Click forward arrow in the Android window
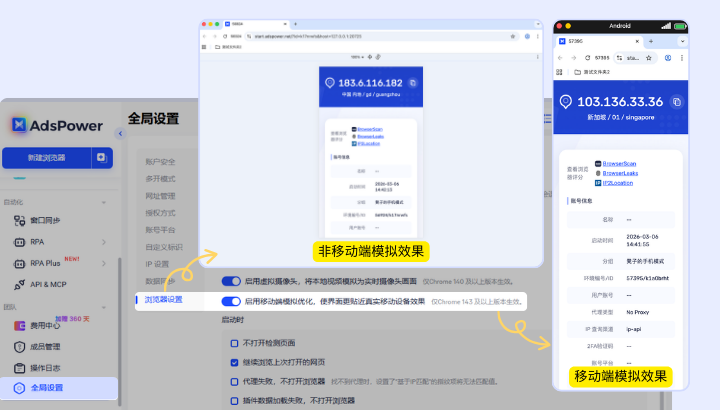The width and height of the screenshot is (720, 410). 574,58
